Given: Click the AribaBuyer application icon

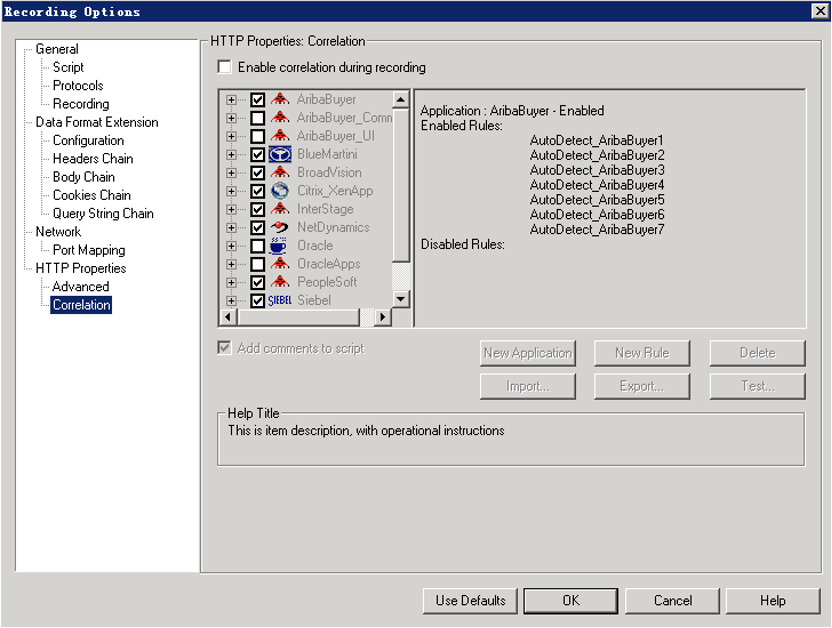Looking at the screenshot, I should point(280,99).
